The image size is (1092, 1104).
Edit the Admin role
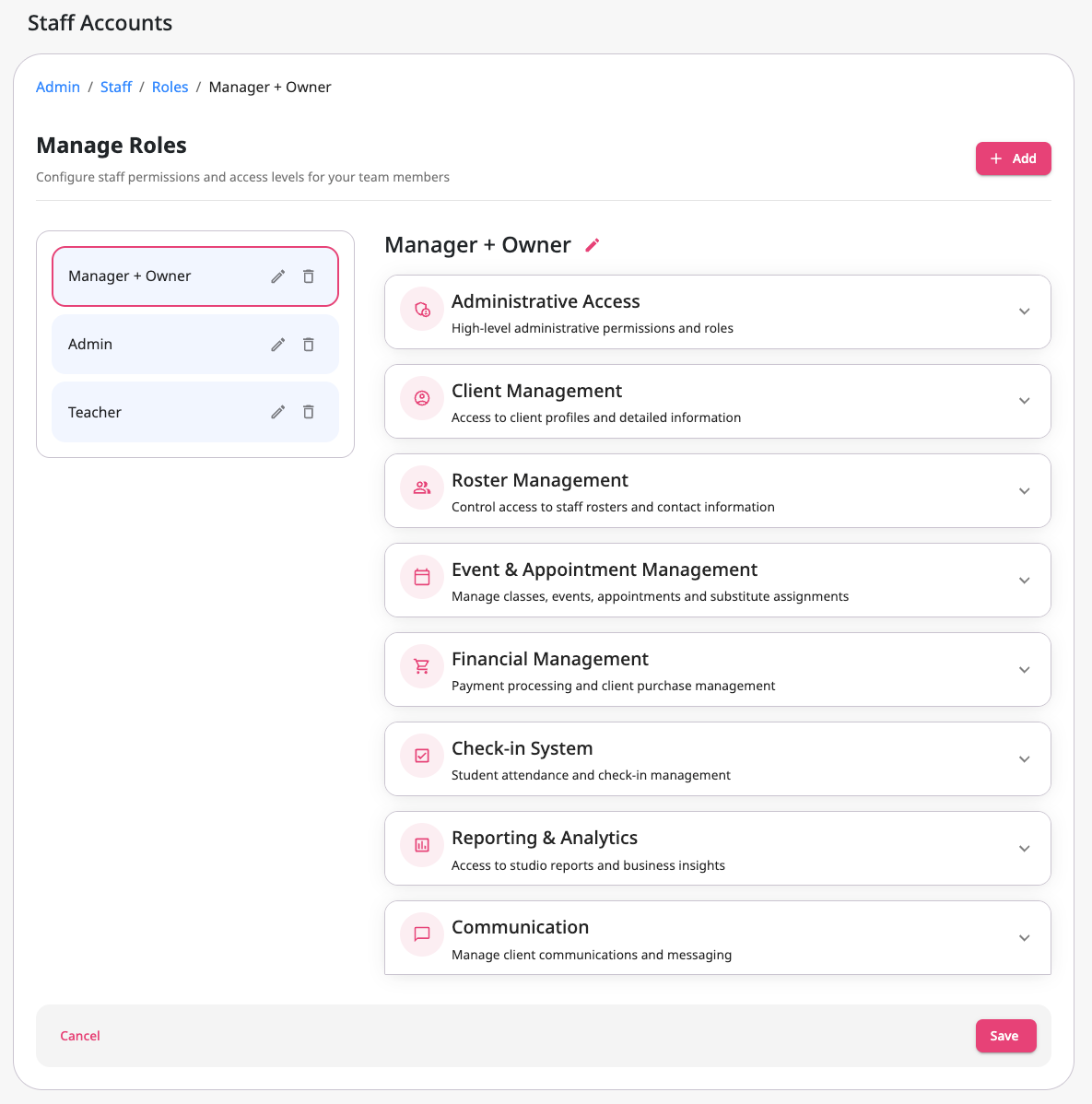[x=278, y=345]
